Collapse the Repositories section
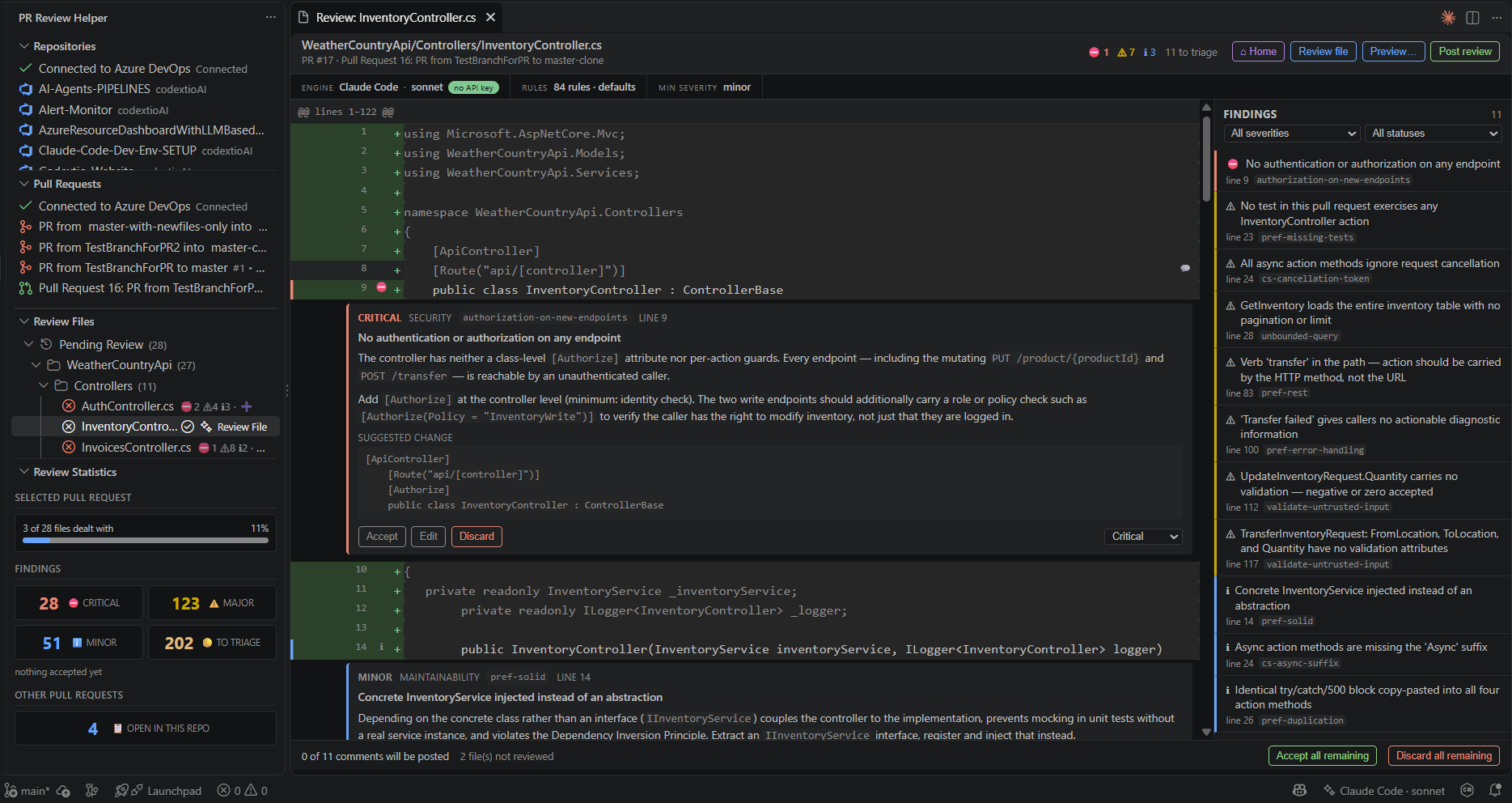 [24, 46]
